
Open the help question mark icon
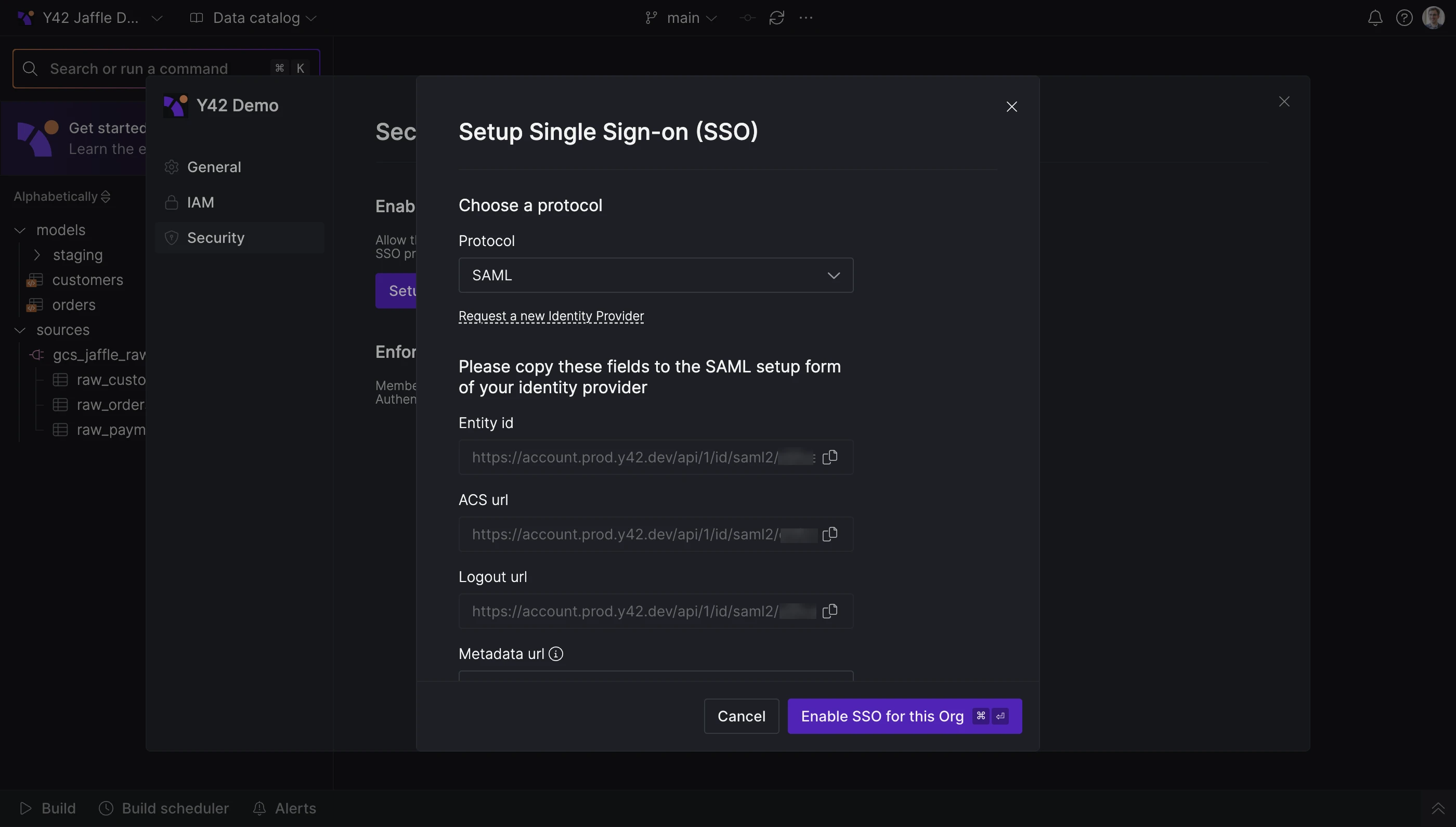(x=1404, y=18)
